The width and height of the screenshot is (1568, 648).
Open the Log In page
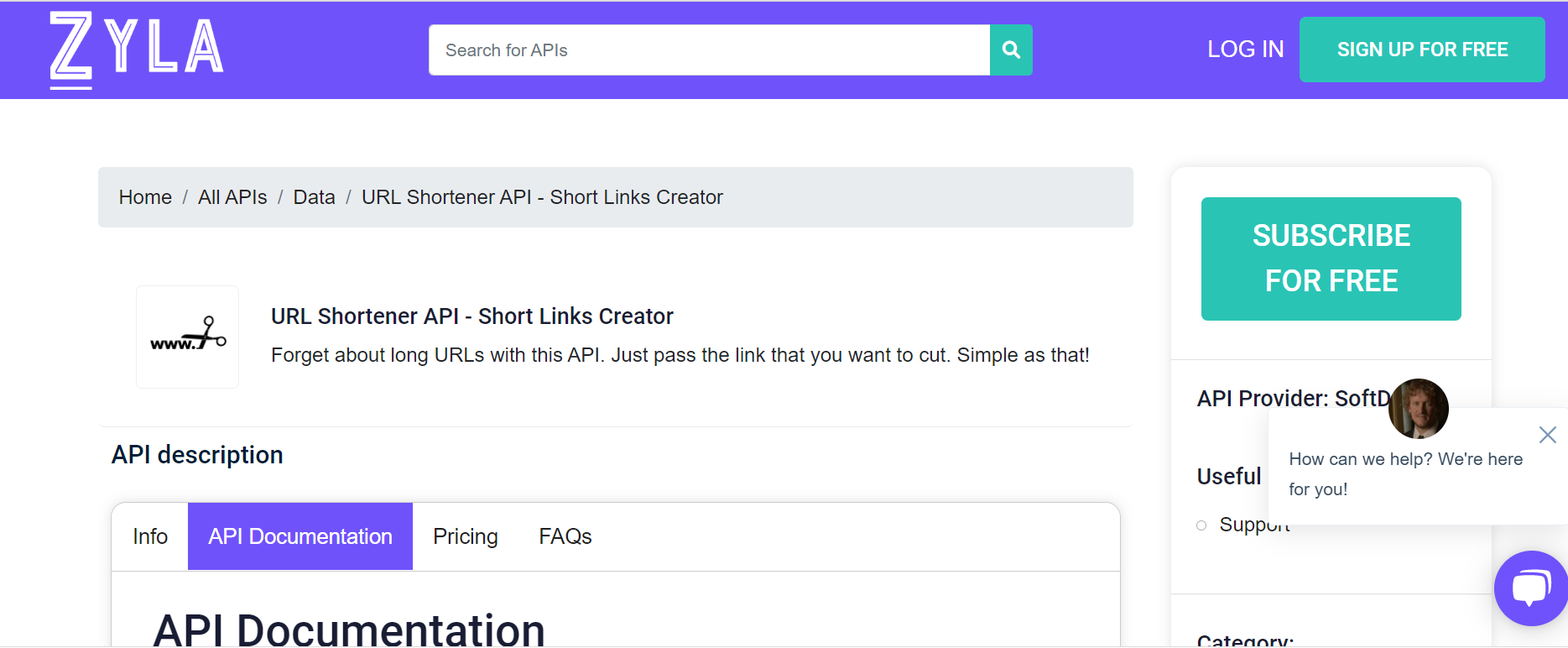(1245, 50)
